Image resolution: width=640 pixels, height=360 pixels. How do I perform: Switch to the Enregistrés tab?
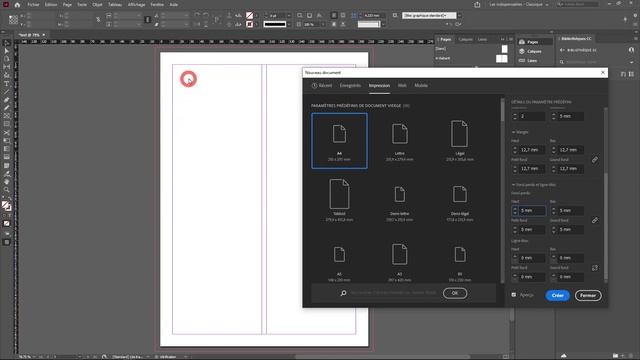pos(350,86)
